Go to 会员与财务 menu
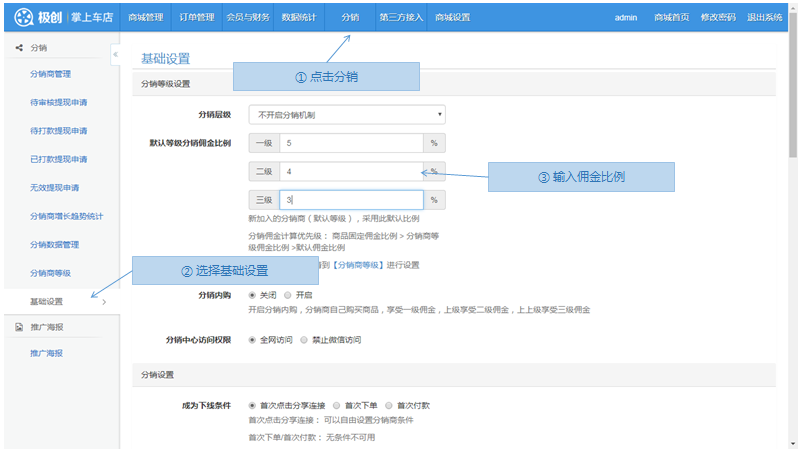Screen dimensions: 802x458 click(248, 17)
